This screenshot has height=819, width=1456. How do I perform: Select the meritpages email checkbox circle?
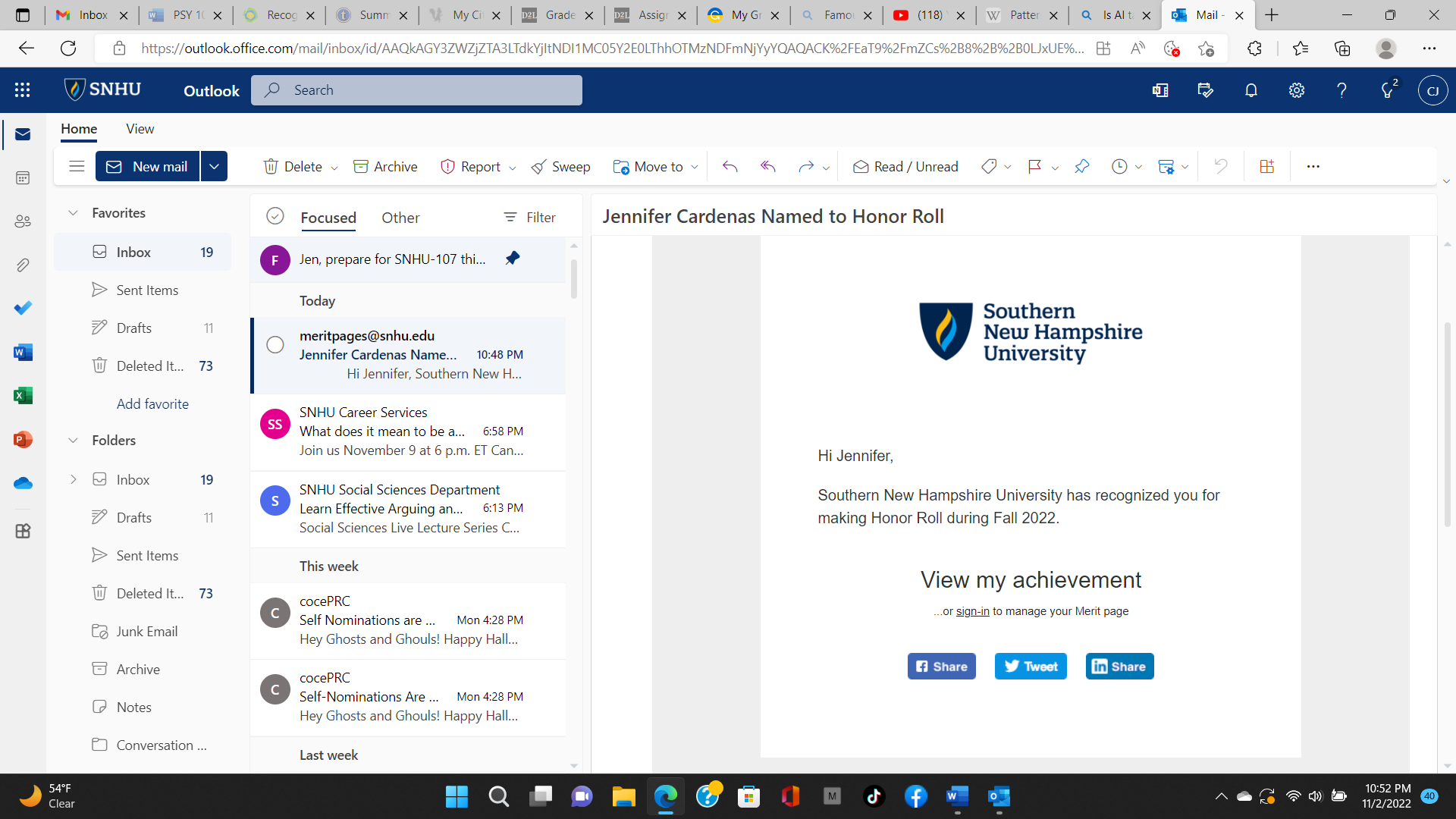275,345
